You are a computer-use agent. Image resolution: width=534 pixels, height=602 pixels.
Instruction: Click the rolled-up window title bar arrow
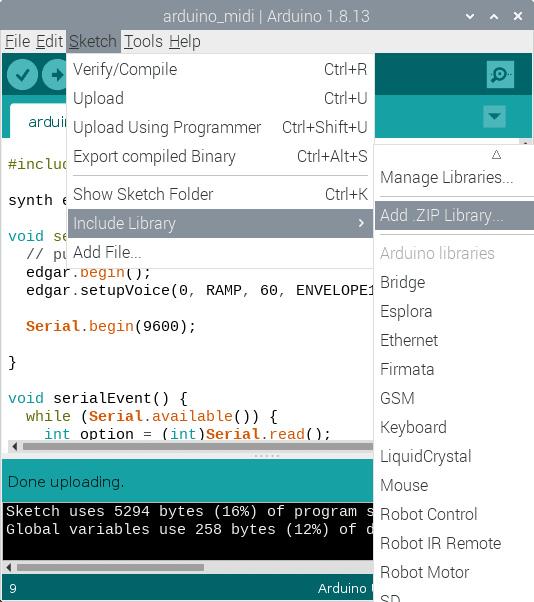coord(494,16)
